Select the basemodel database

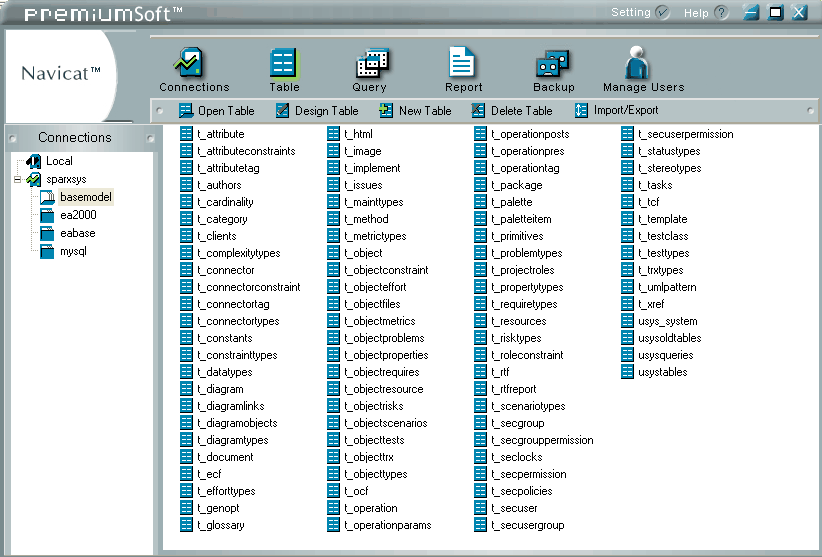point(85,197)
